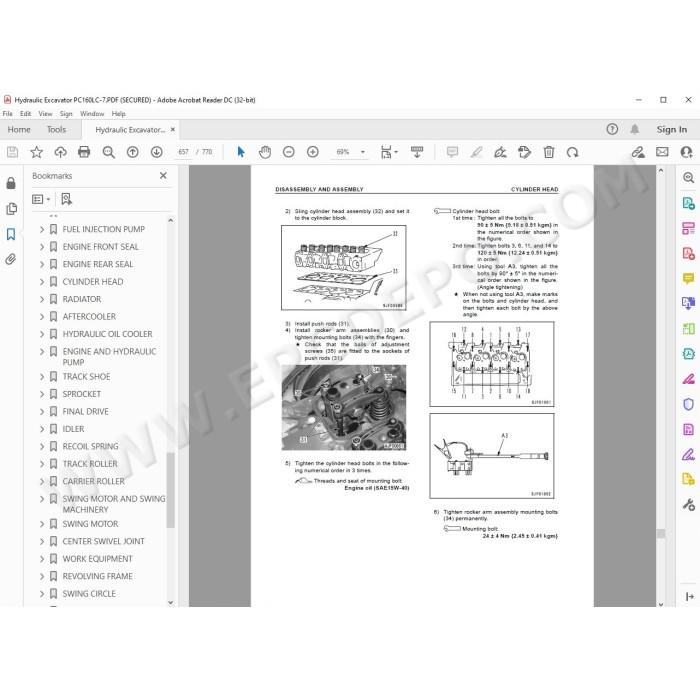Zoom in with plus icon

pos(313,152)
